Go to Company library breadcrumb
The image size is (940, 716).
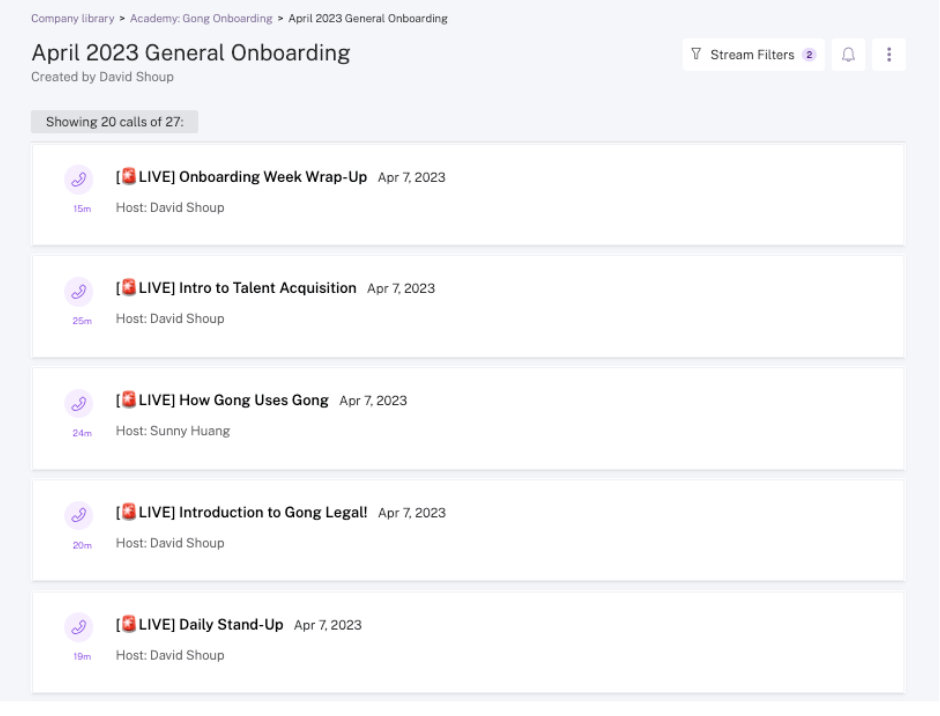pyautogui.click(x=73, y=19)
